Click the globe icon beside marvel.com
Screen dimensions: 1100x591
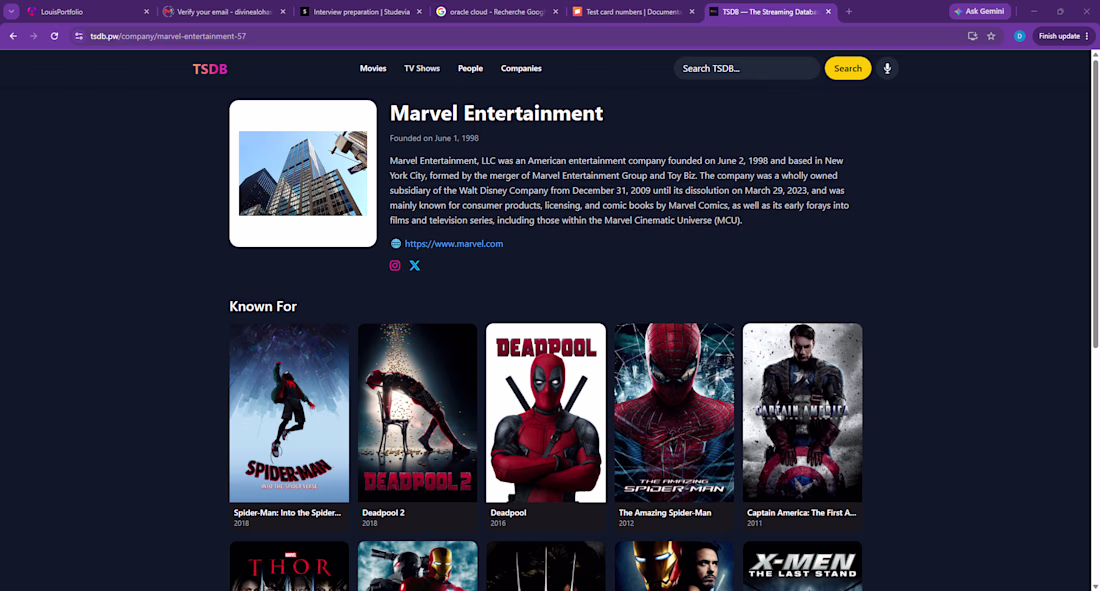(x=396, y=244)
